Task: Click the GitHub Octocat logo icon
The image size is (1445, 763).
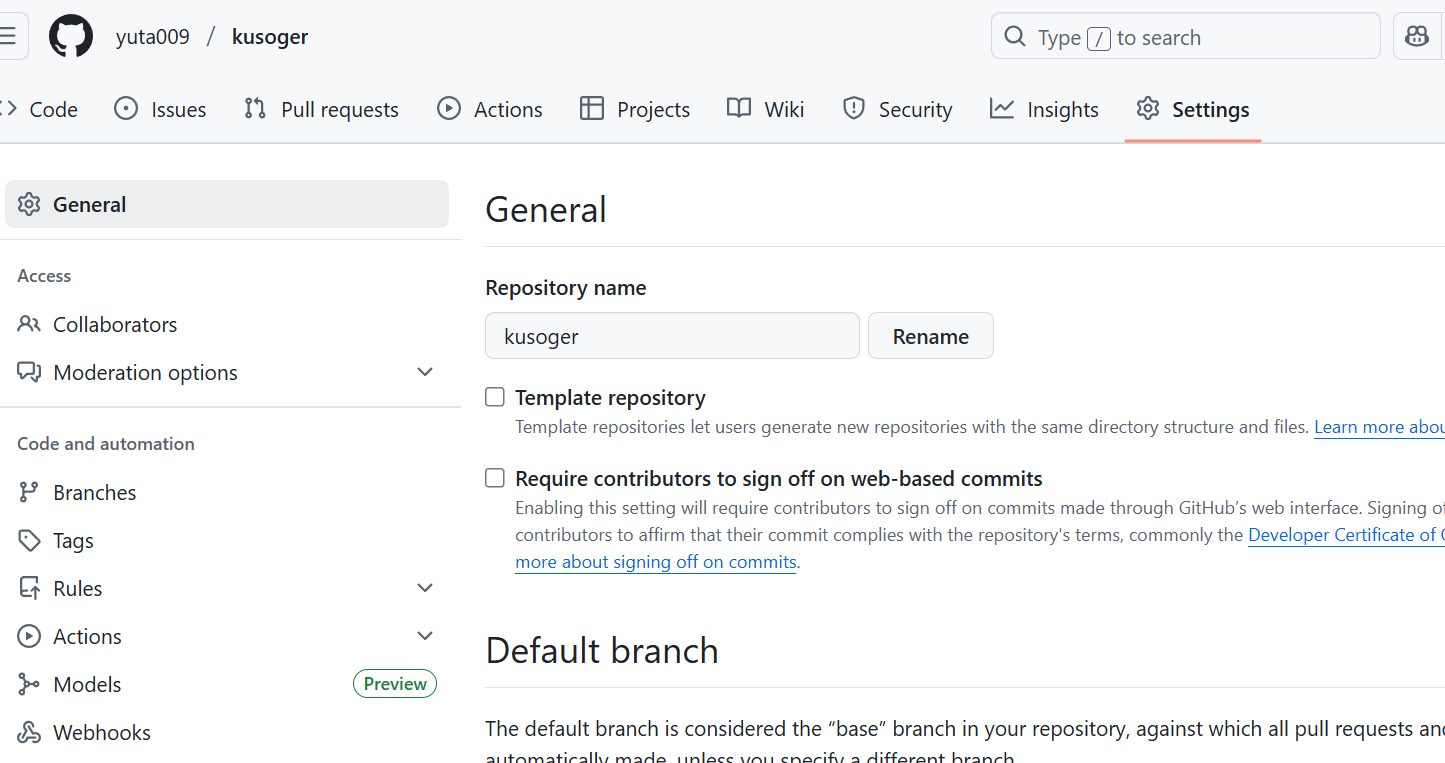Action: (71, 37)
